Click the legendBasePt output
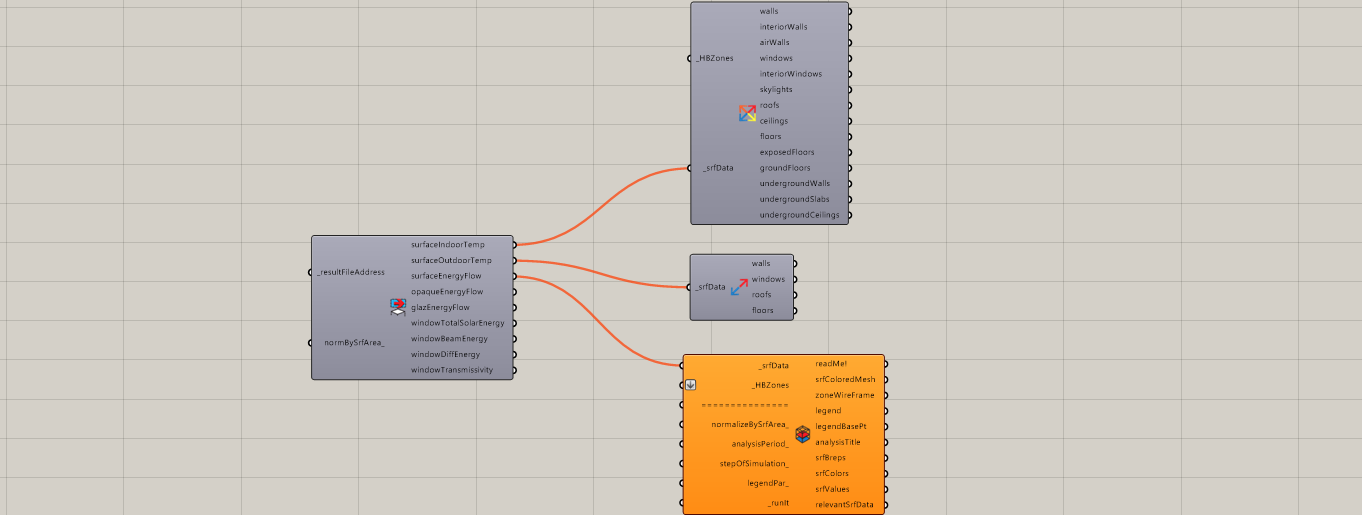 pos(840,426)
